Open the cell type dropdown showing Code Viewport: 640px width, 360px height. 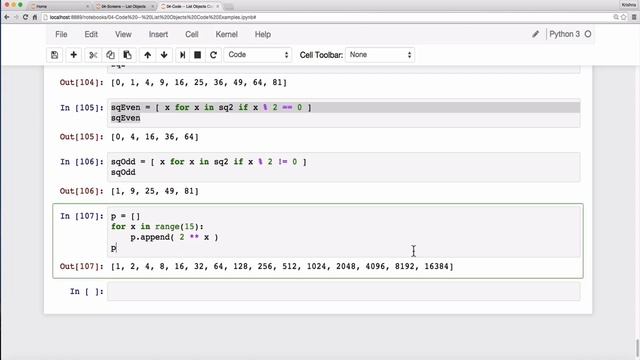click(x=258, y=55)
